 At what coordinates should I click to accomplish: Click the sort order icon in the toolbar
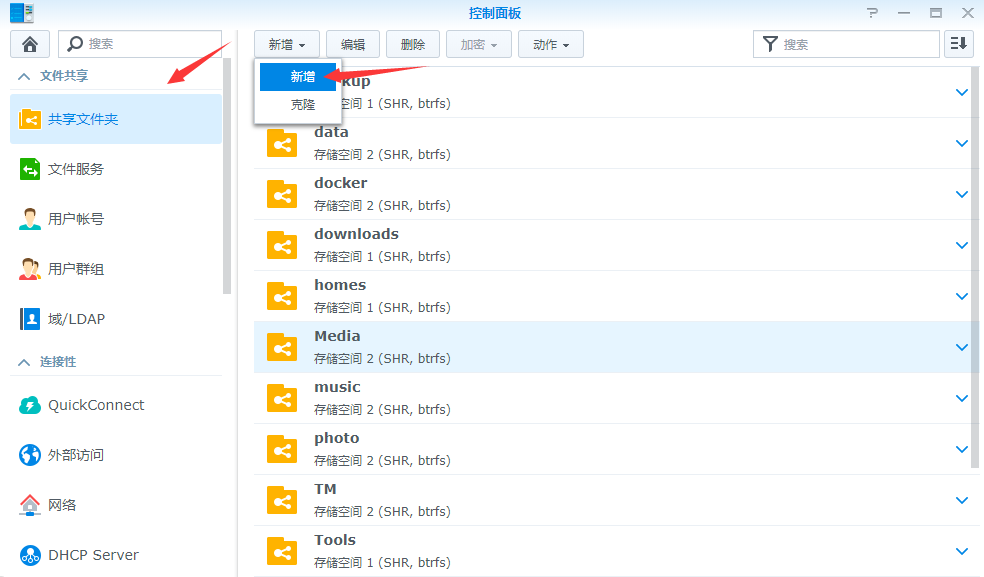(958, 44)
